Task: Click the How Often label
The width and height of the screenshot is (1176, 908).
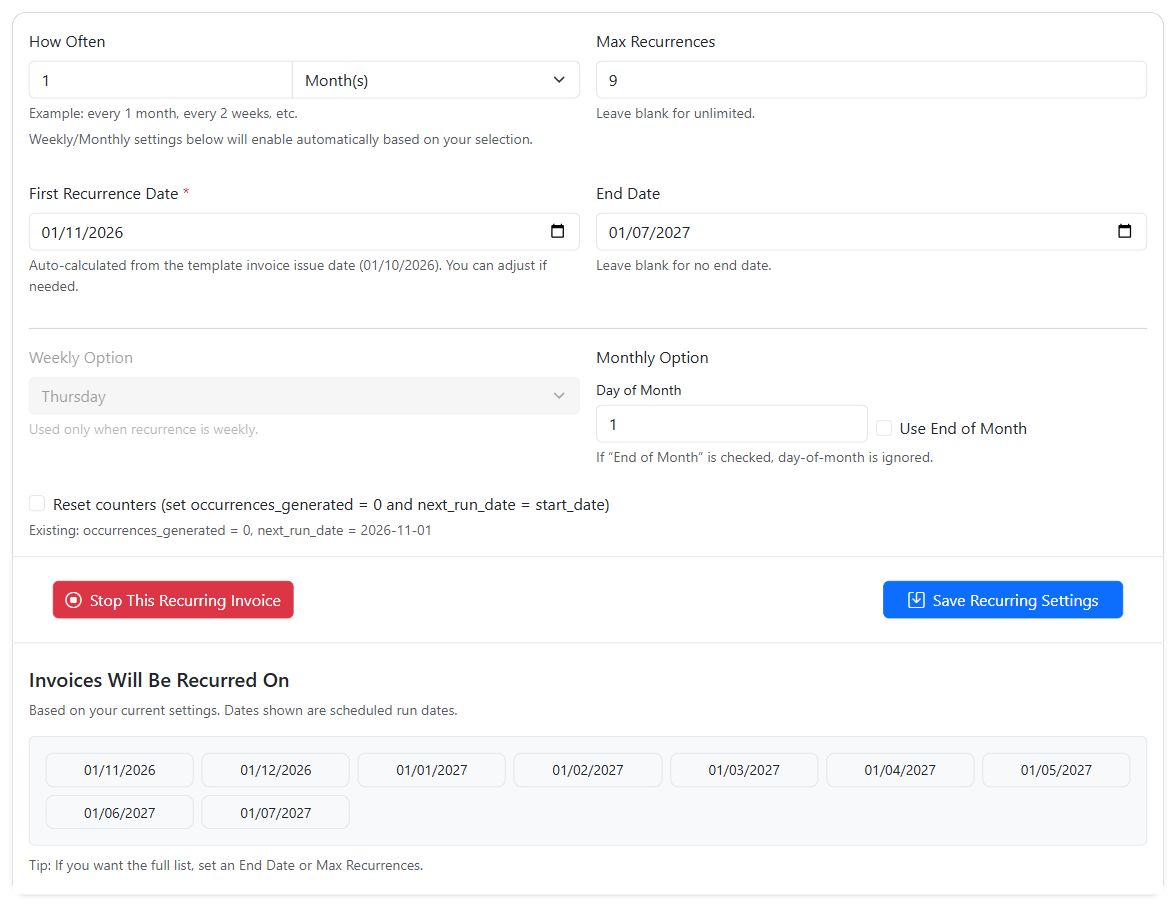Action: (67, 42)
